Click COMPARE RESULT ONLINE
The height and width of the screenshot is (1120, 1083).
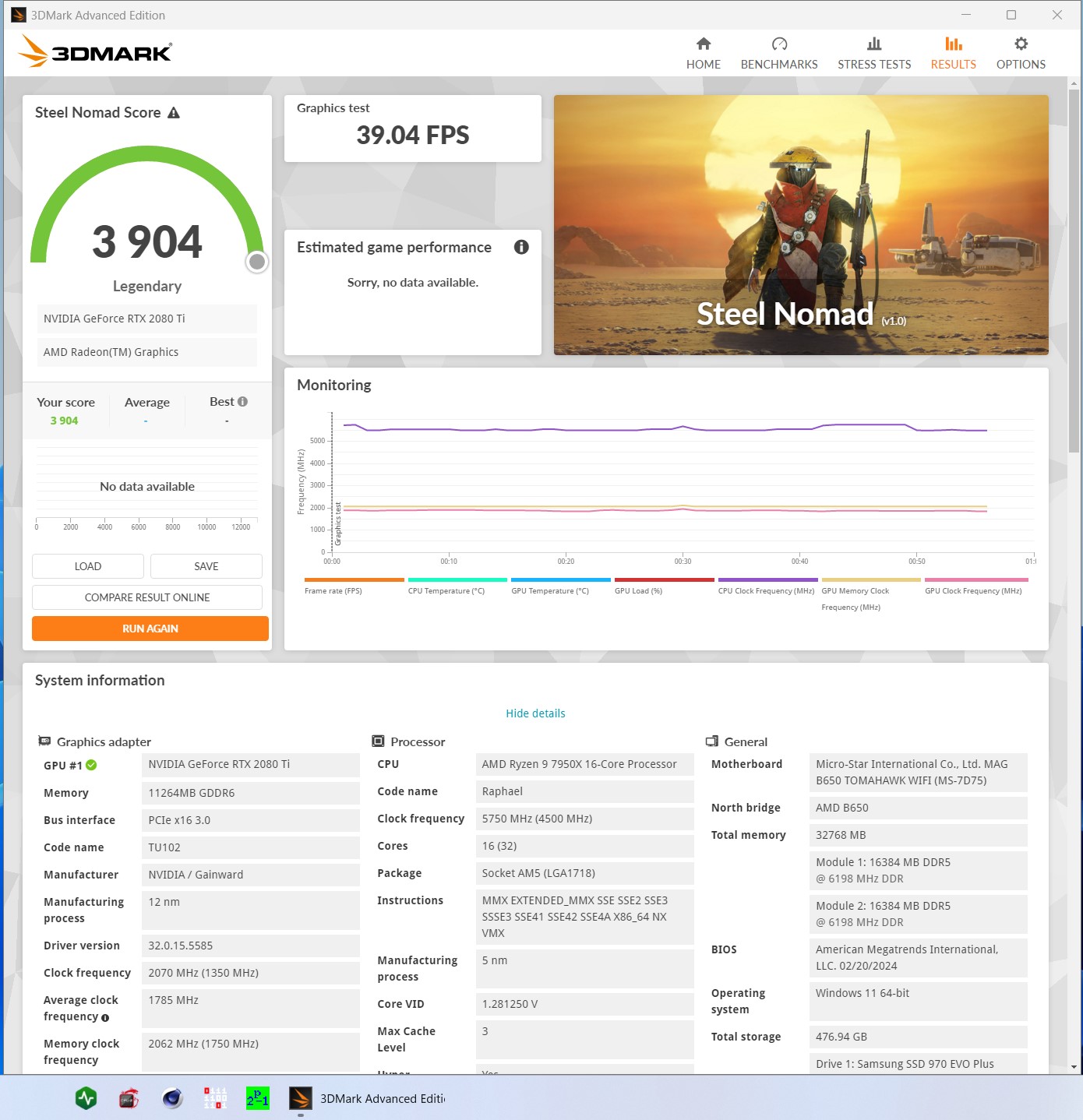coord(147,597)
